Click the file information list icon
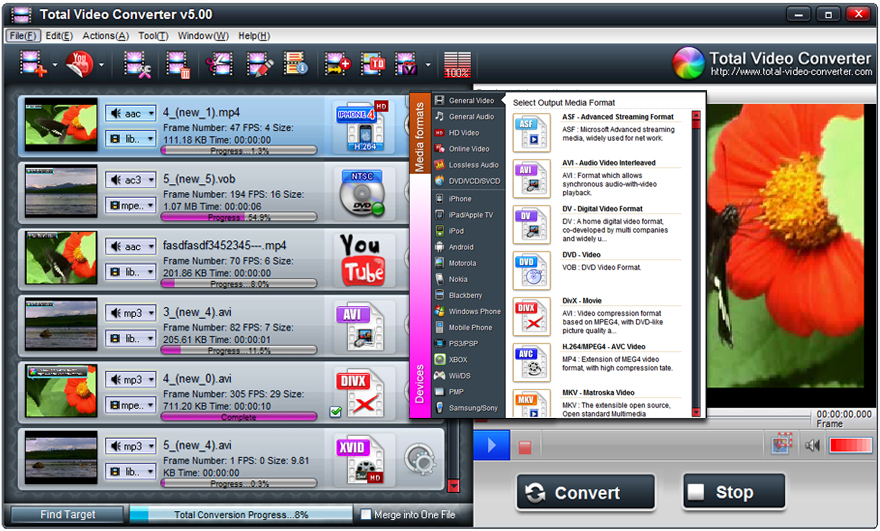Image resolution: width=880 pixels, height=531 pixels. 295,63
